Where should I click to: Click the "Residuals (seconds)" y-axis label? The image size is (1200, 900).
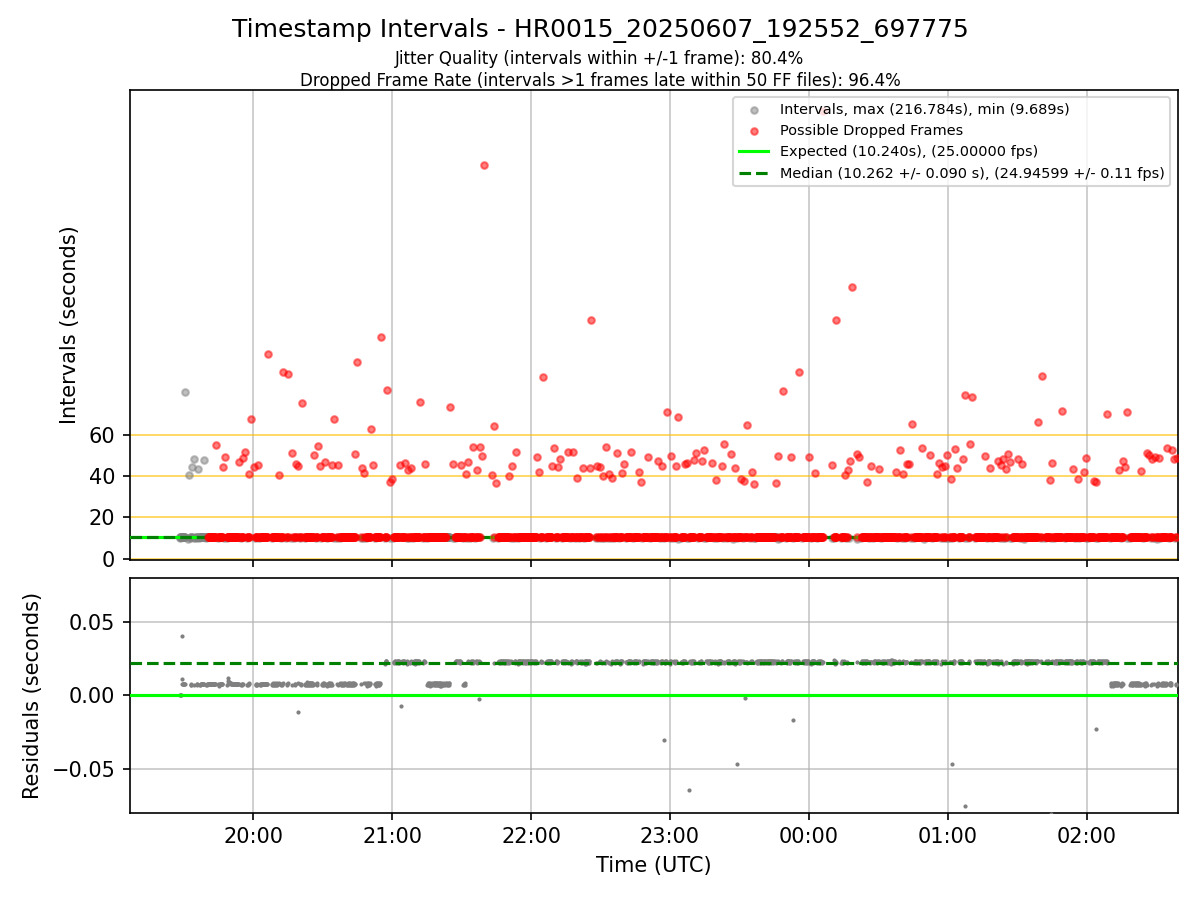[x=32, y=696]
